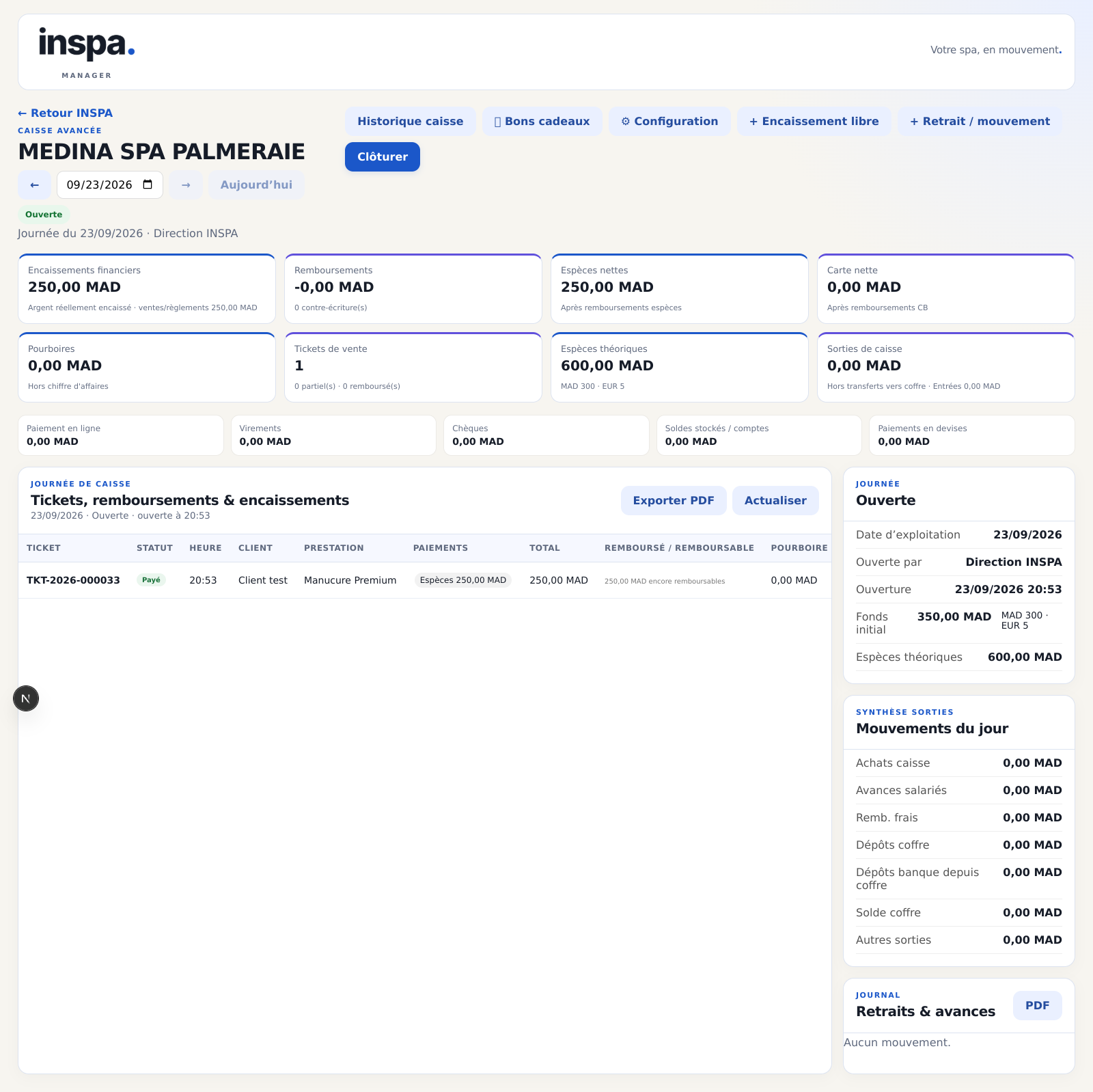Click the Soldes stockés / comptes tile
The height and width of the screenshot is (1092, 1093).
coord(759,435)
